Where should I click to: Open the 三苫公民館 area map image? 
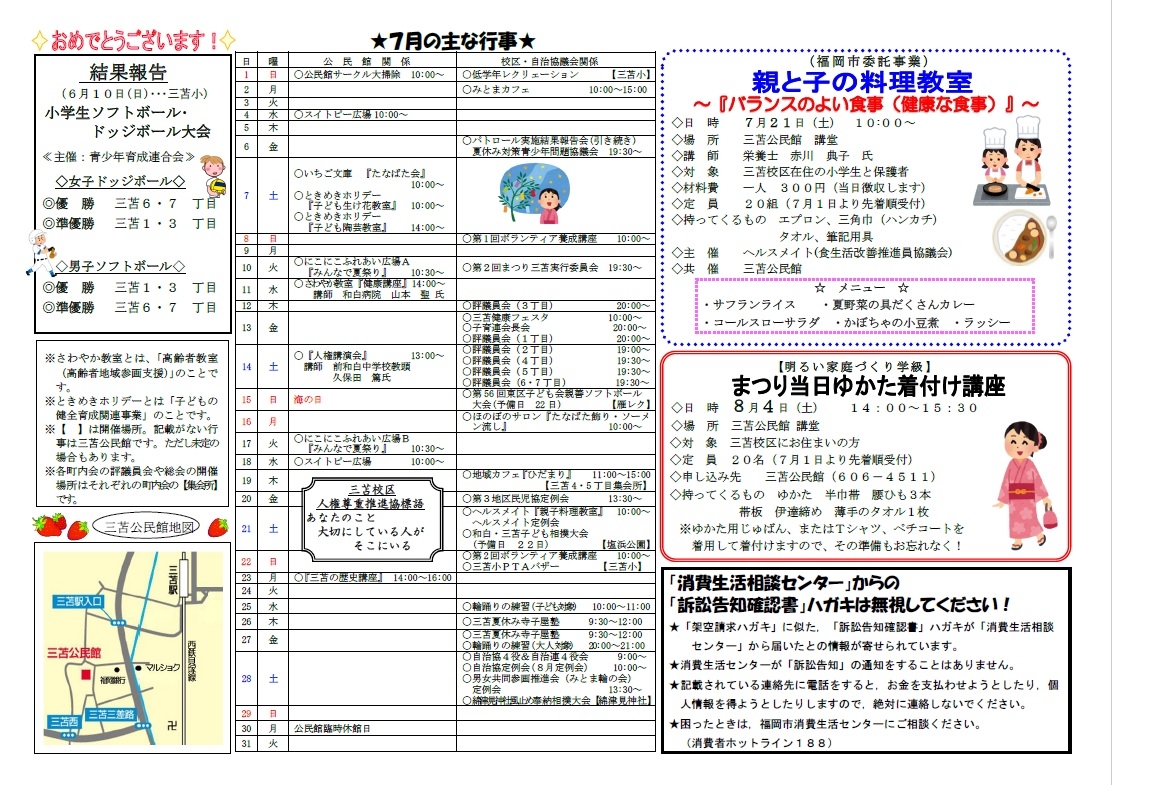[x=133, y=648]
